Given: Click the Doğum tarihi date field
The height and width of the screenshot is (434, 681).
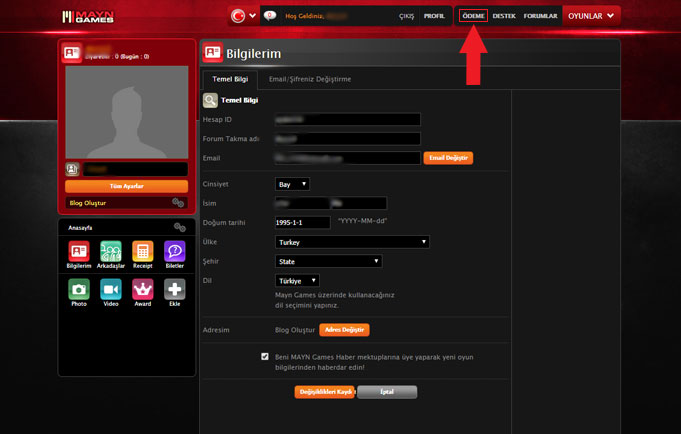Looking at the screenshot, I should click(302, 222).
